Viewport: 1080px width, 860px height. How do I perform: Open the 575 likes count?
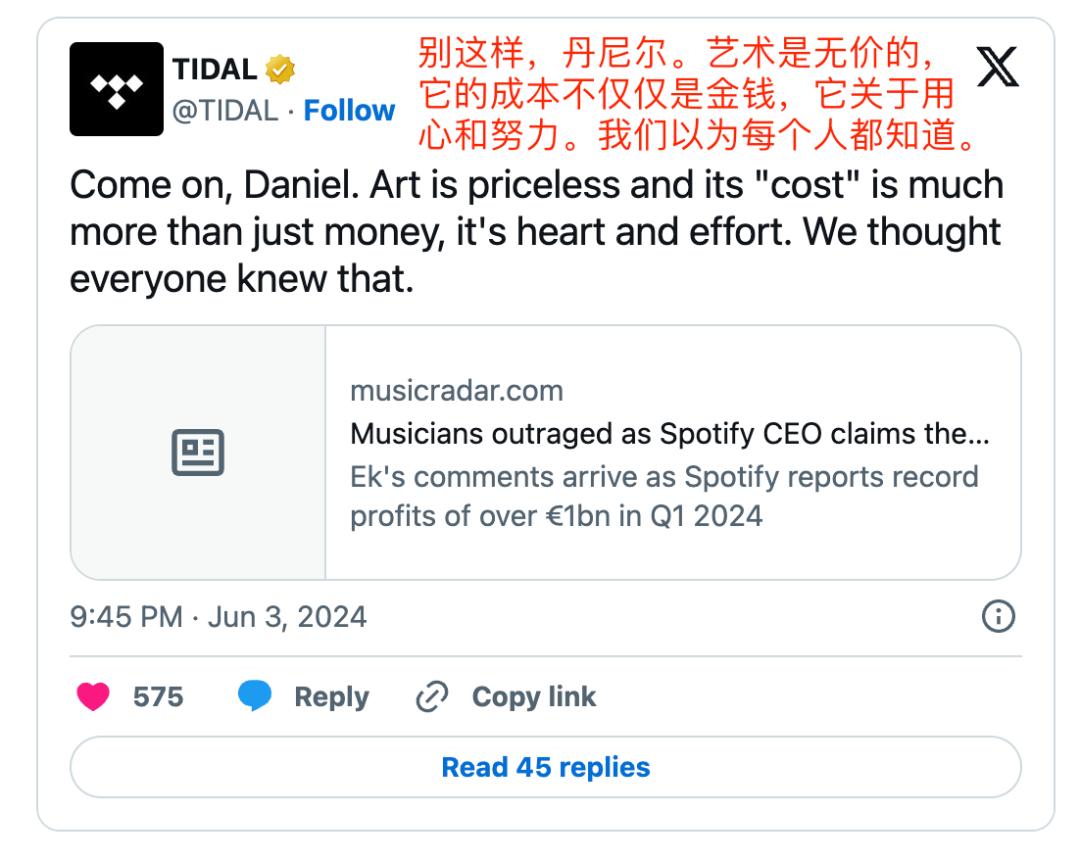coord(158,697)
